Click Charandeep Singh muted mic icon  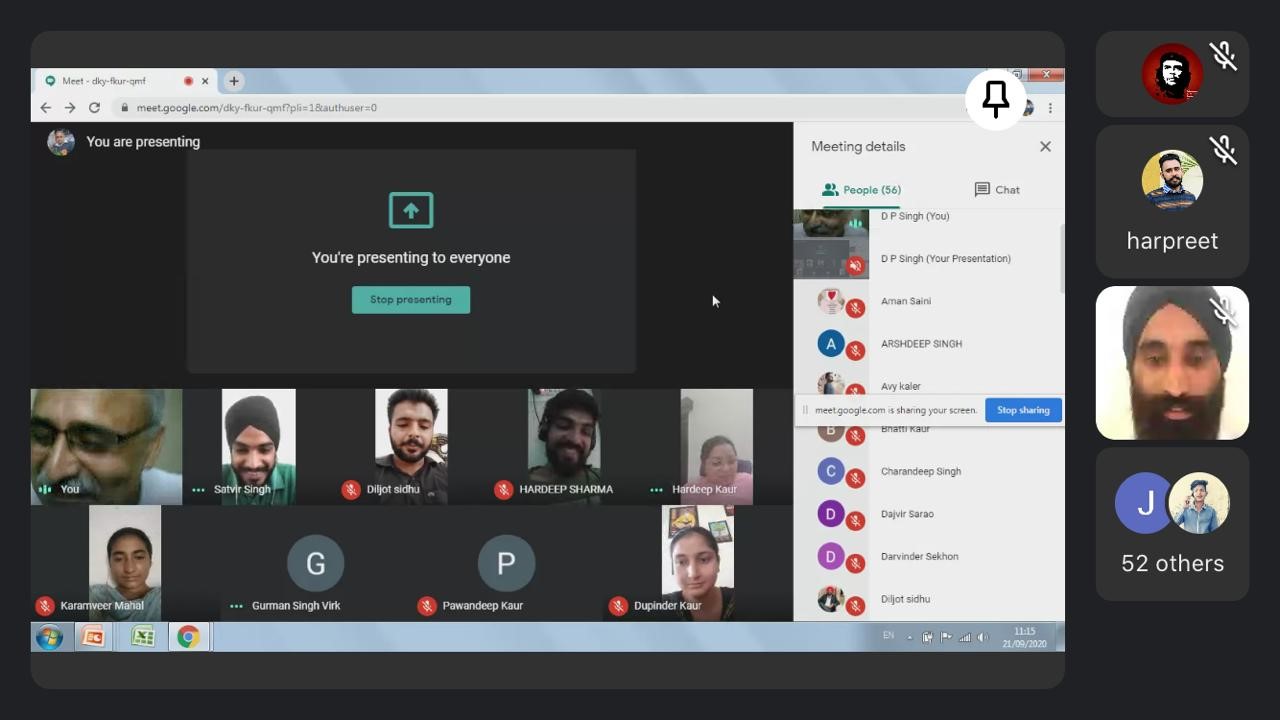point(855,479)
